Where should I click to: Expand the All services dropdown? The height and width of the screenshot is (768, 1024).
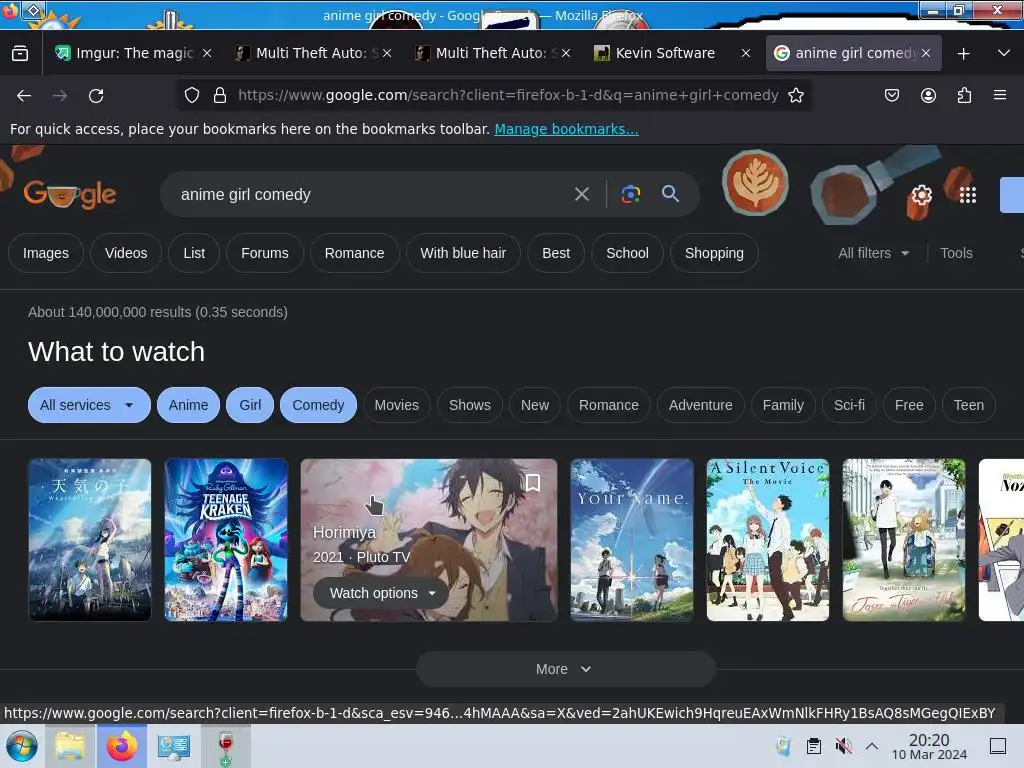89,405
